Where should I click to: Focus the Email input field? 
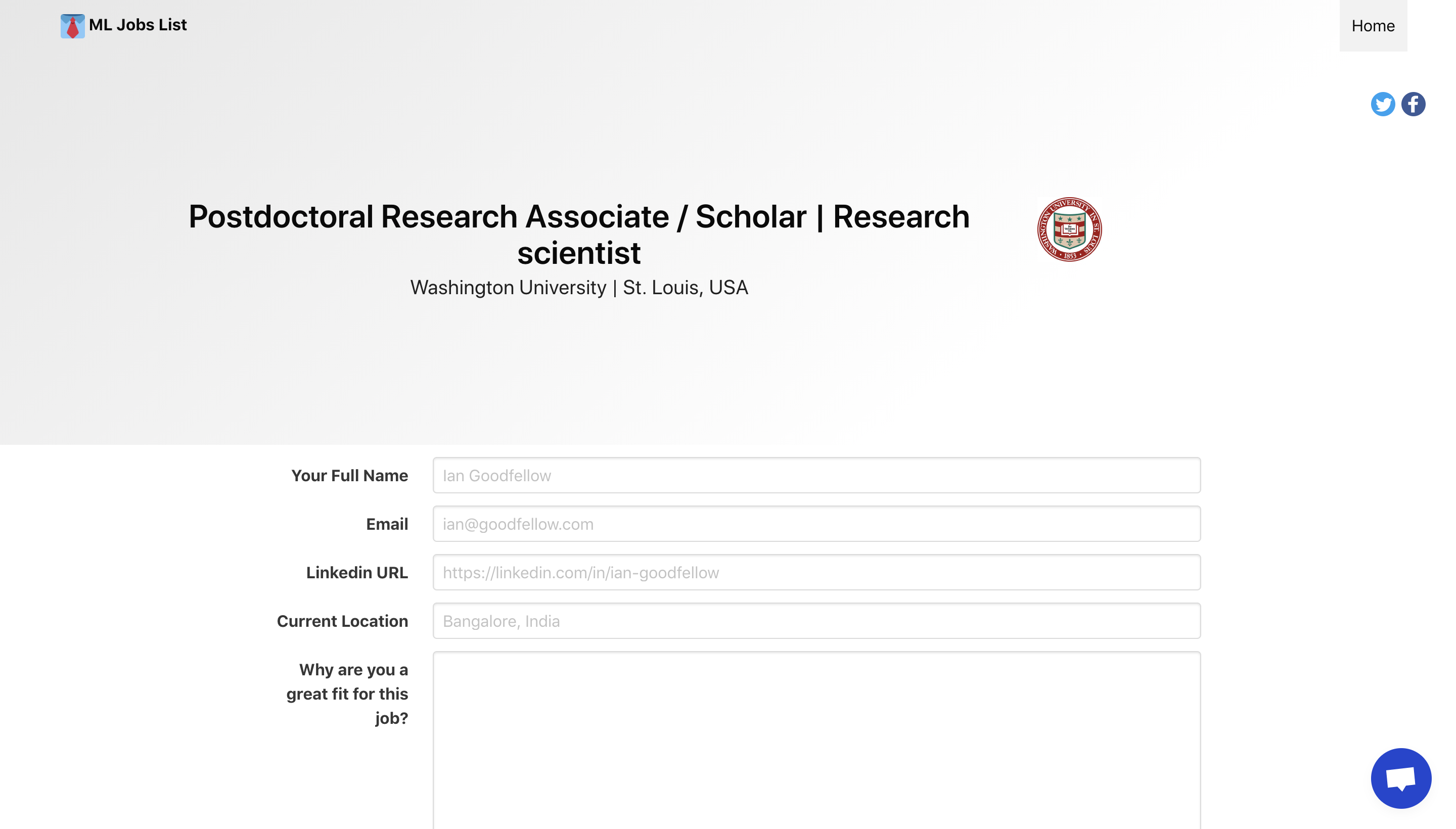816,523
